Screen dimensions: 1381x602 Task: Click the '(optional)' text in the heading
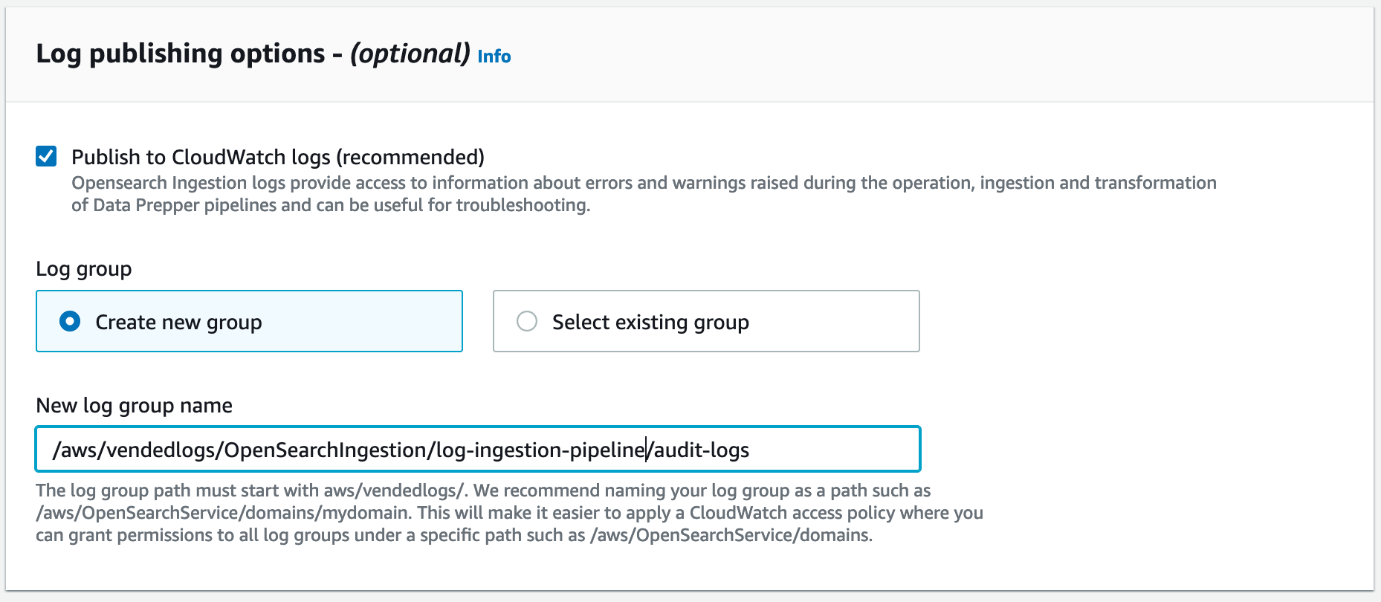tap(410, 54)
